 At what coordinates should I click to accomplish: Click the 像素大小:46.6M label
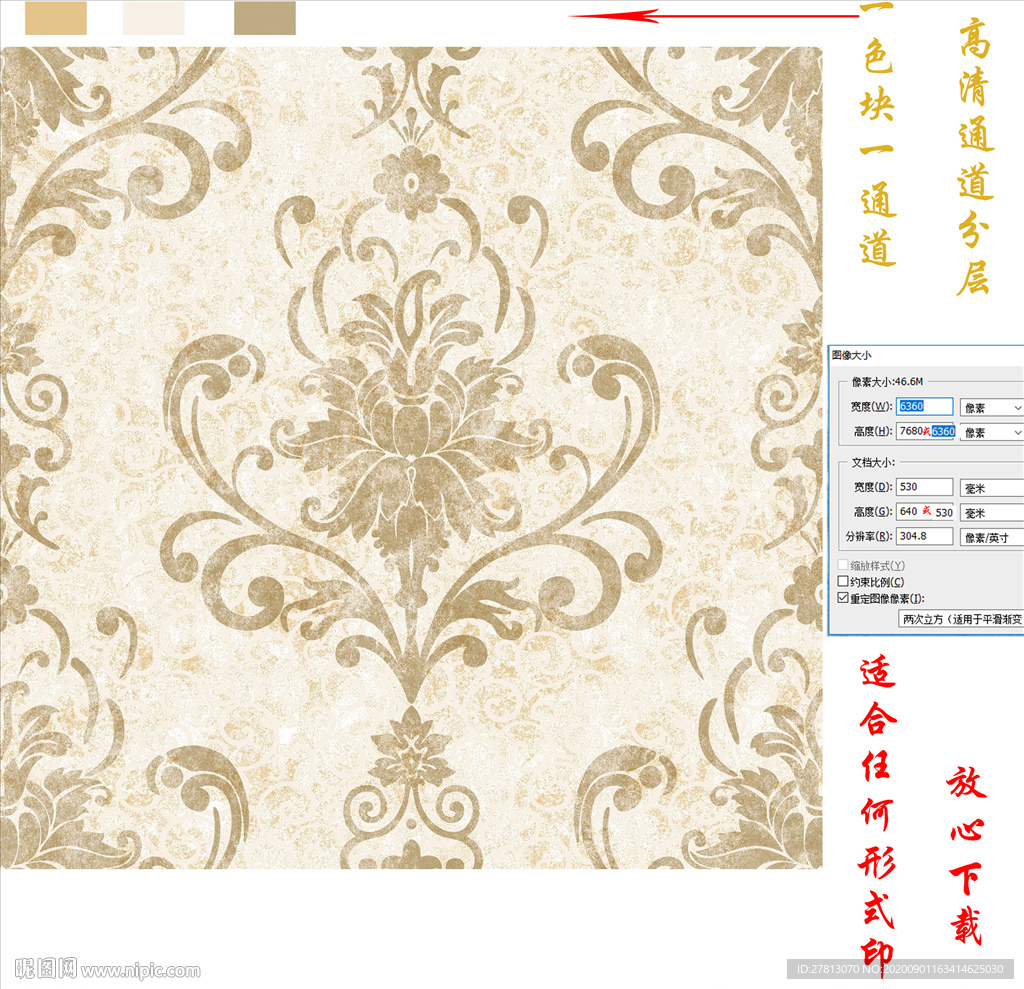(887, 381)
